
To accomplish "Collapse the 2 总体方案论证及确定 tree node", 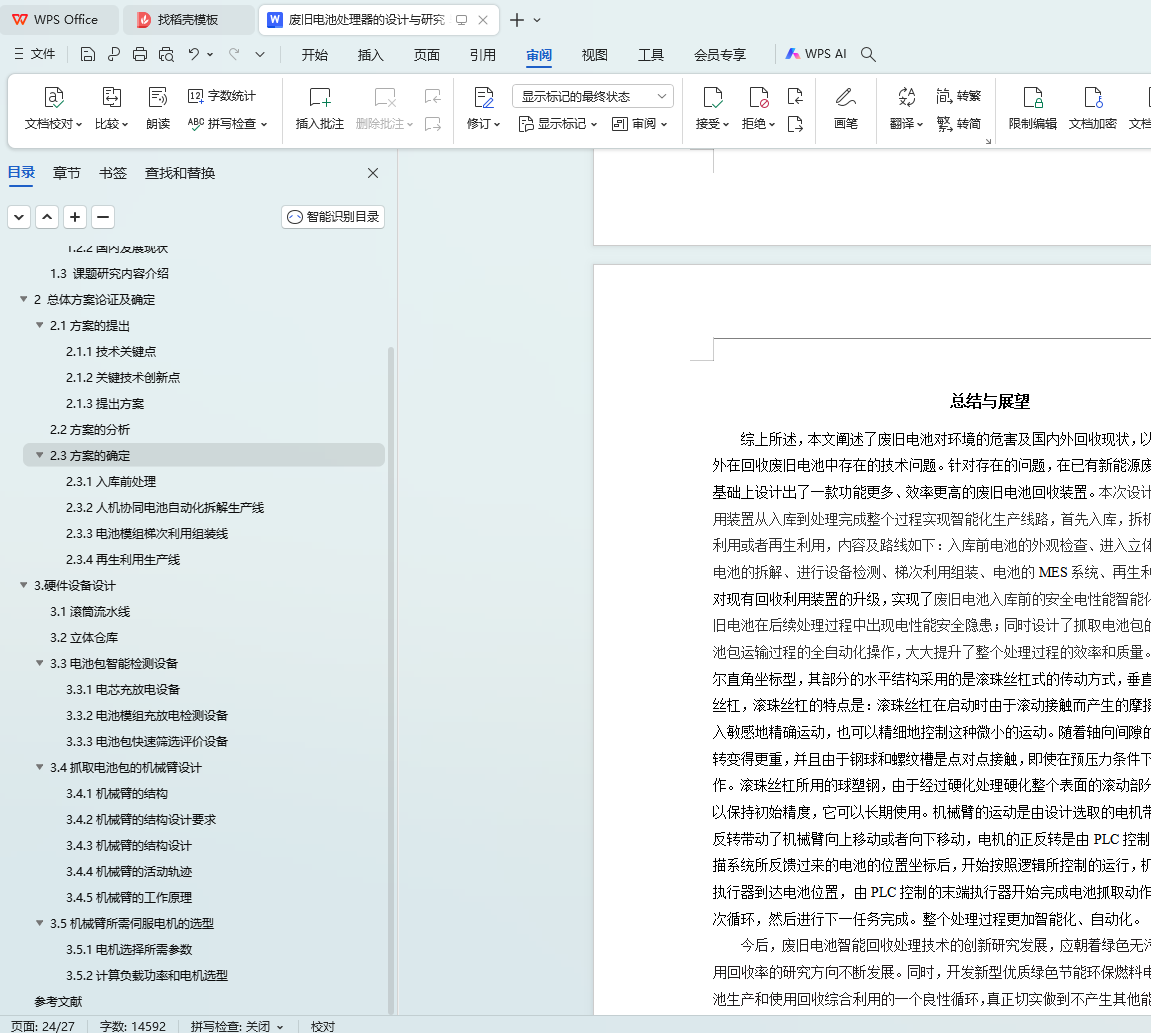I will coord(23,300).
